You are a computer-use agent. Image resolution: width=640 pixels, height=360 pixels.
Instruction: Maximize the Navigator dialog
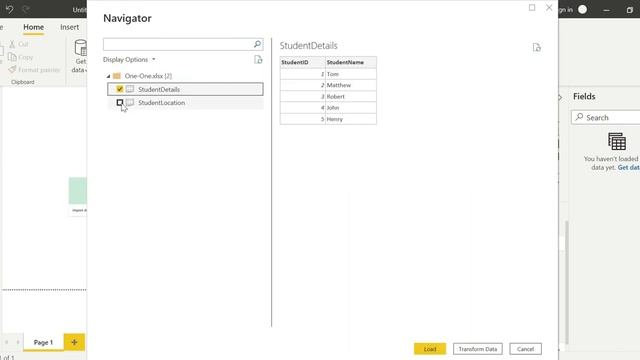click(x=532, y=7)
